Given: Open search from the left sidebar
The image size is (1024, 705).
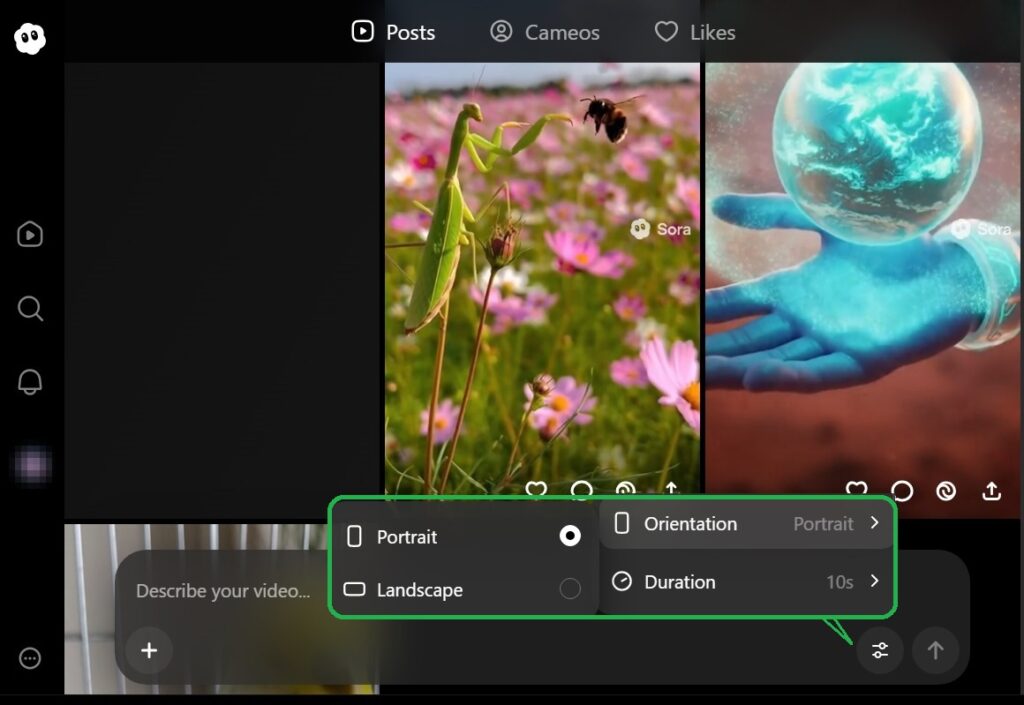Looking at the screenshot, I should click(x=30, y=308).
